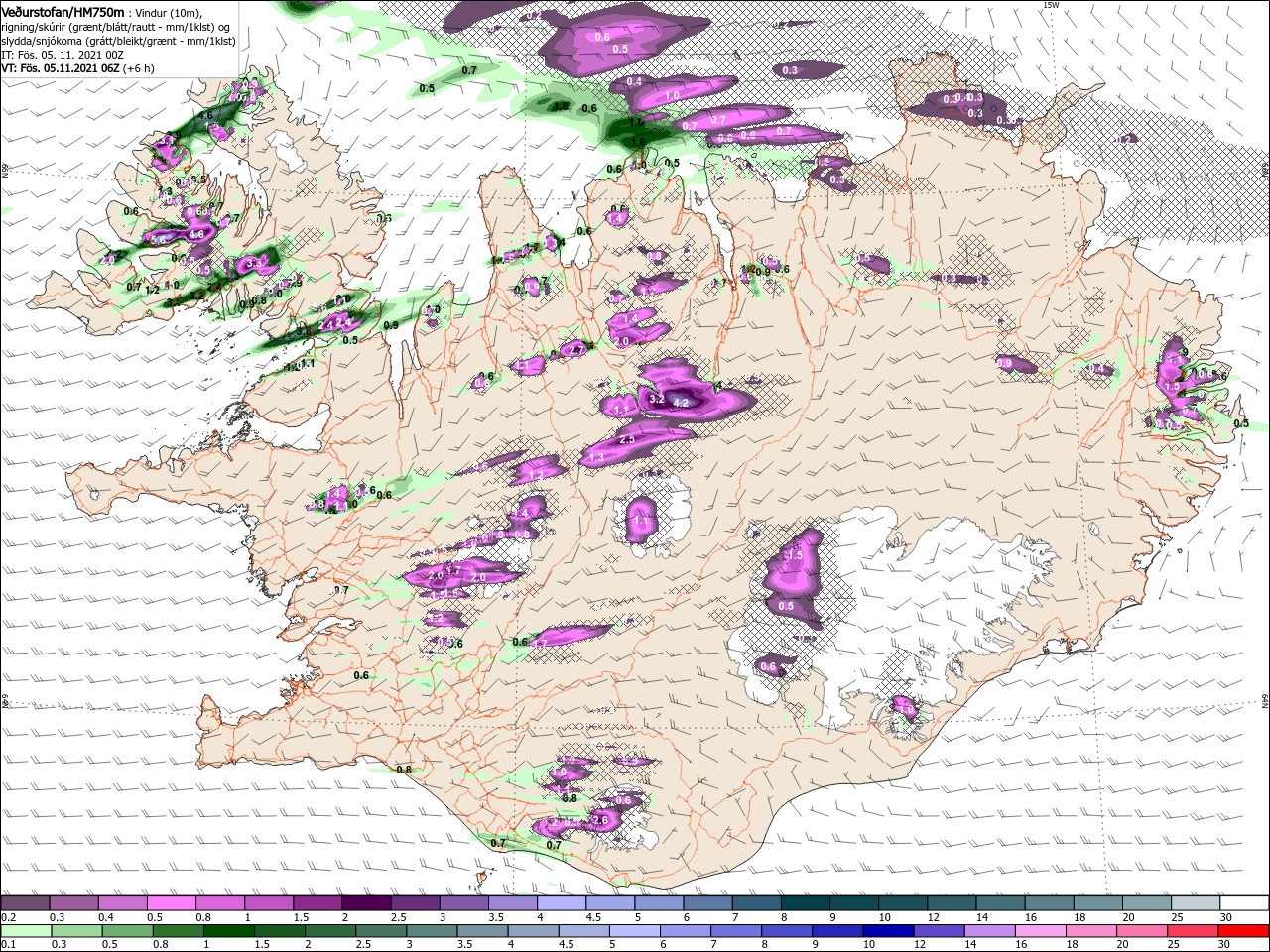Click the 15W longitude label
This screenshot has width=1270, height=952.
pyautogui.click(x=1052, y=5)
